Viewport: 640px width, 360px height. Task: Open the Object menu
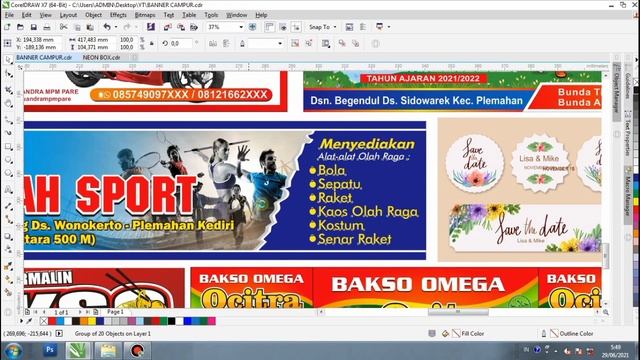(93, 15)
